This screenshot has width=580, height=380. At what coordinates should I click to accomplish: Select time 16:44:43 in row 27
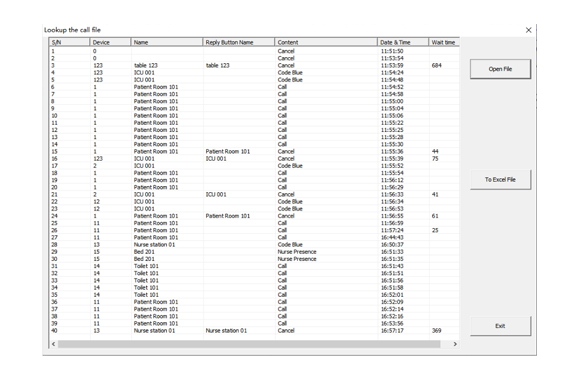click(392, 238)
